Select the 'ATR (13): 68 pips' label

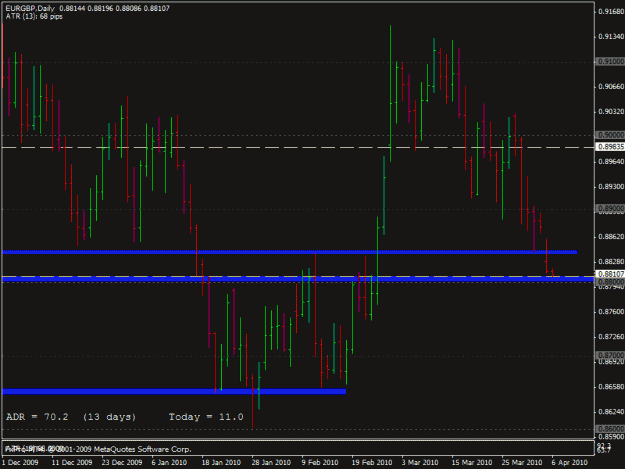coord(34,16)
